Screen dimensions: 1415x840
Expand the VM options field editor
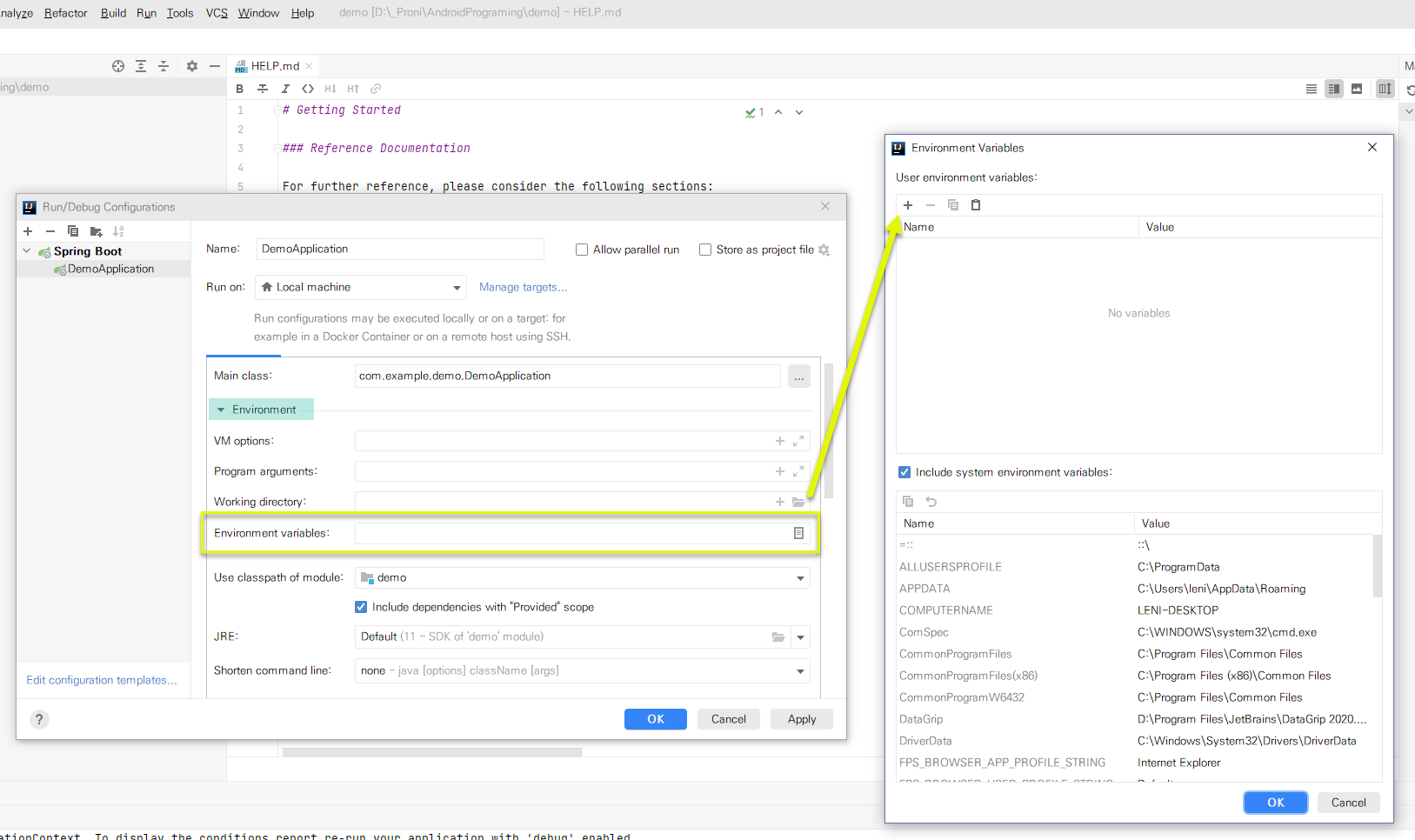[x=798, y=441]
